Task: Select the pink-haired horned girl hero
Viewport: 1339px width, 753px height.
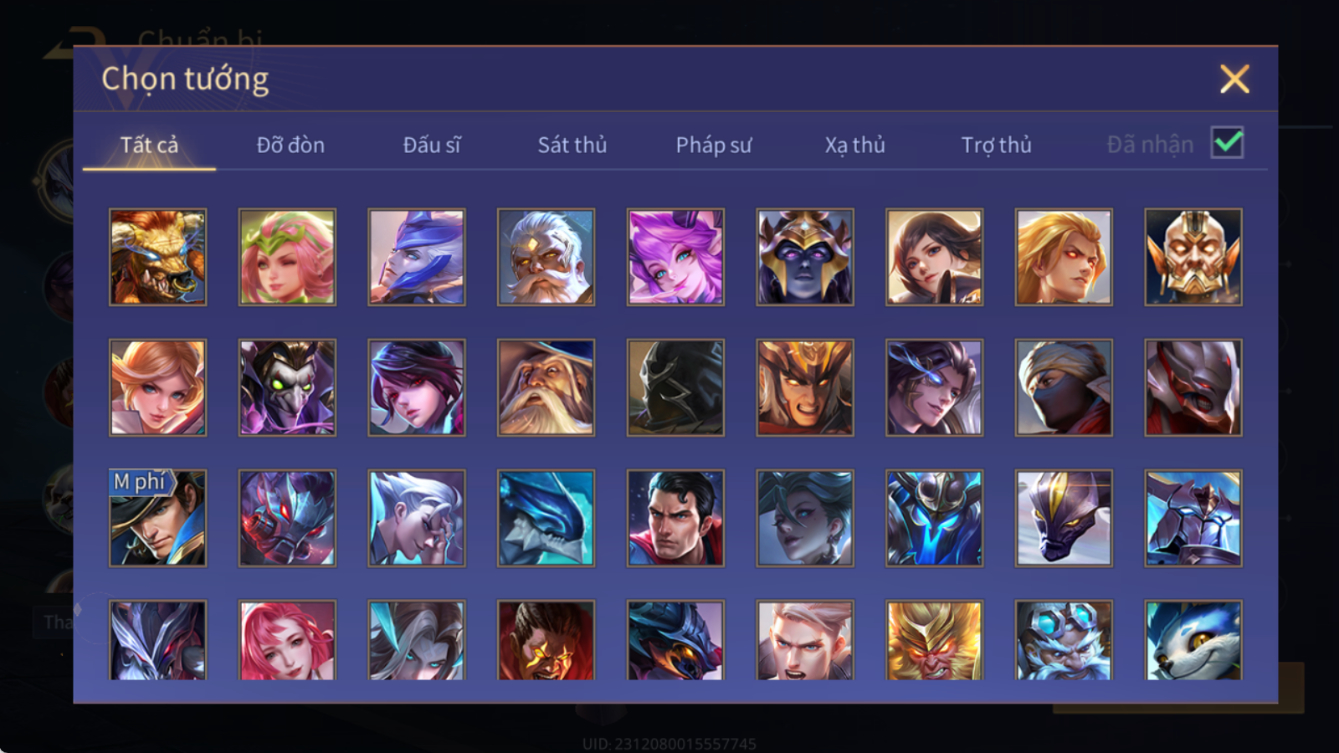Action: click(x=675, y=257)
